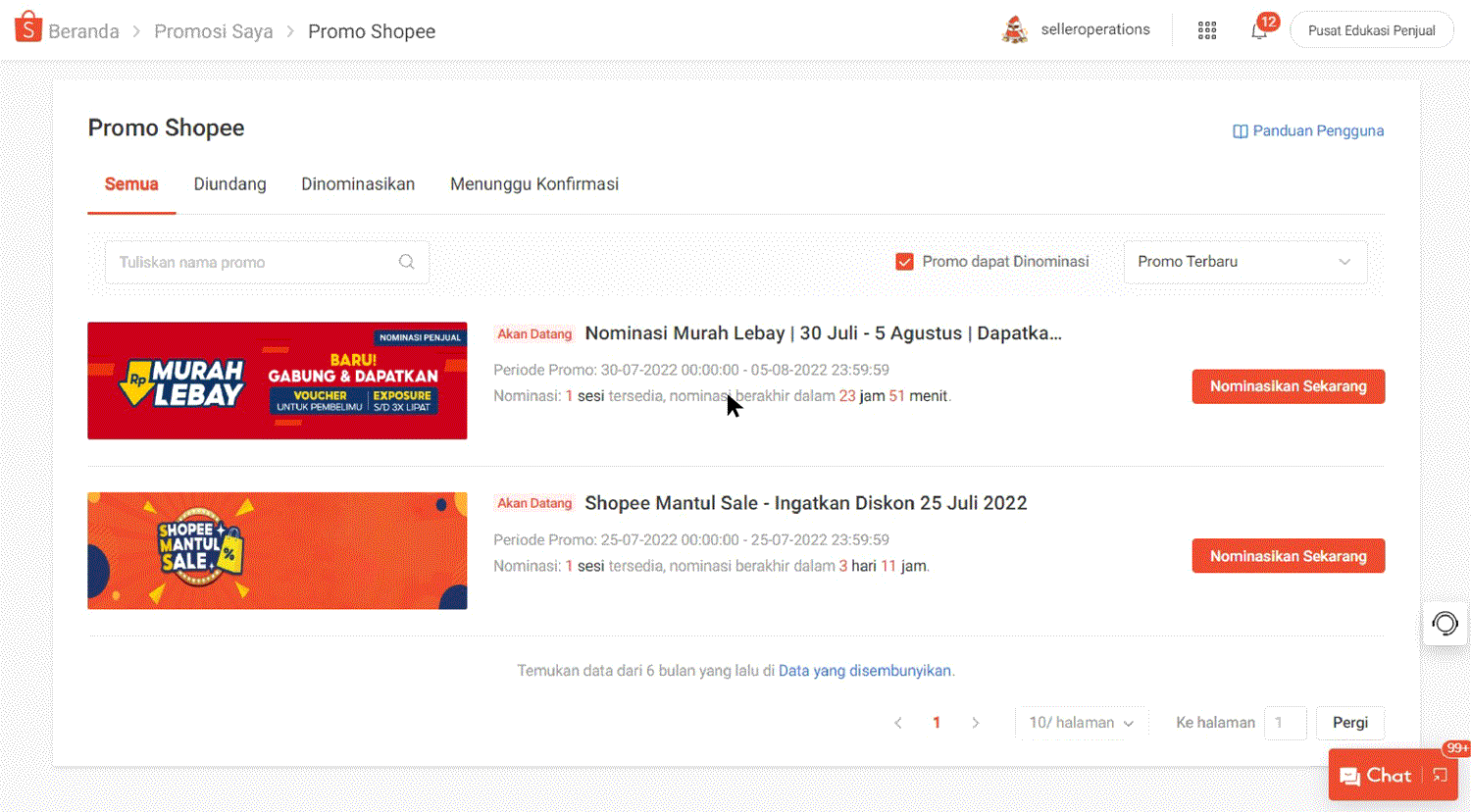Uncheck the Promo dapat Dinominasi checkbox

[x=904, y=261]
